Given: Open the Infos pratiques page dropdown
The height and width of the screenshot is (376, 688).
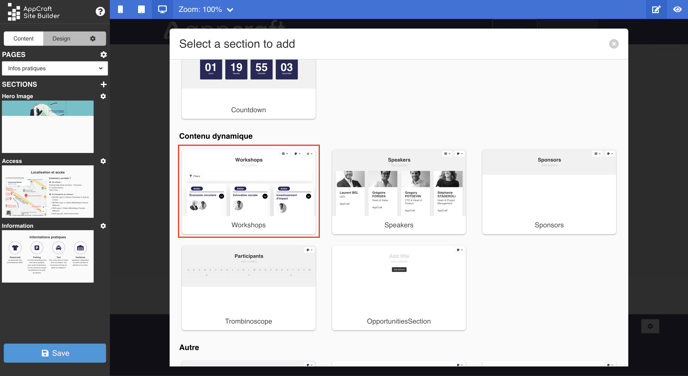Looking at the screenshot, I should coord(55,68).
